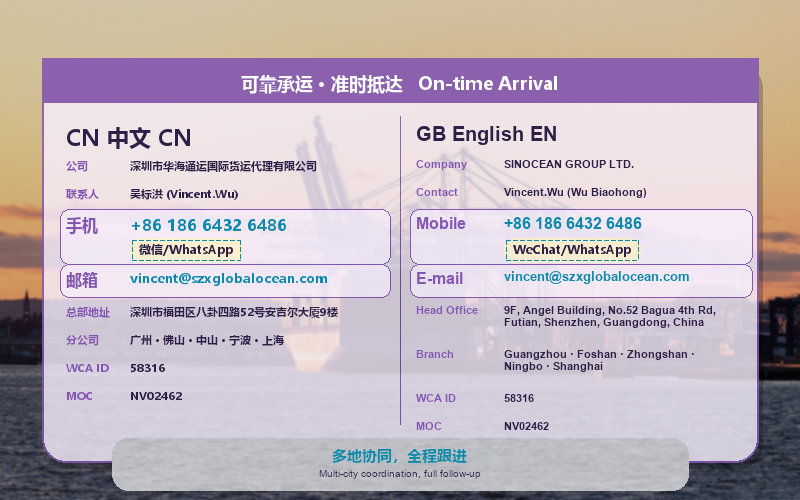Click the 'Head Office' label

point(447,310)
